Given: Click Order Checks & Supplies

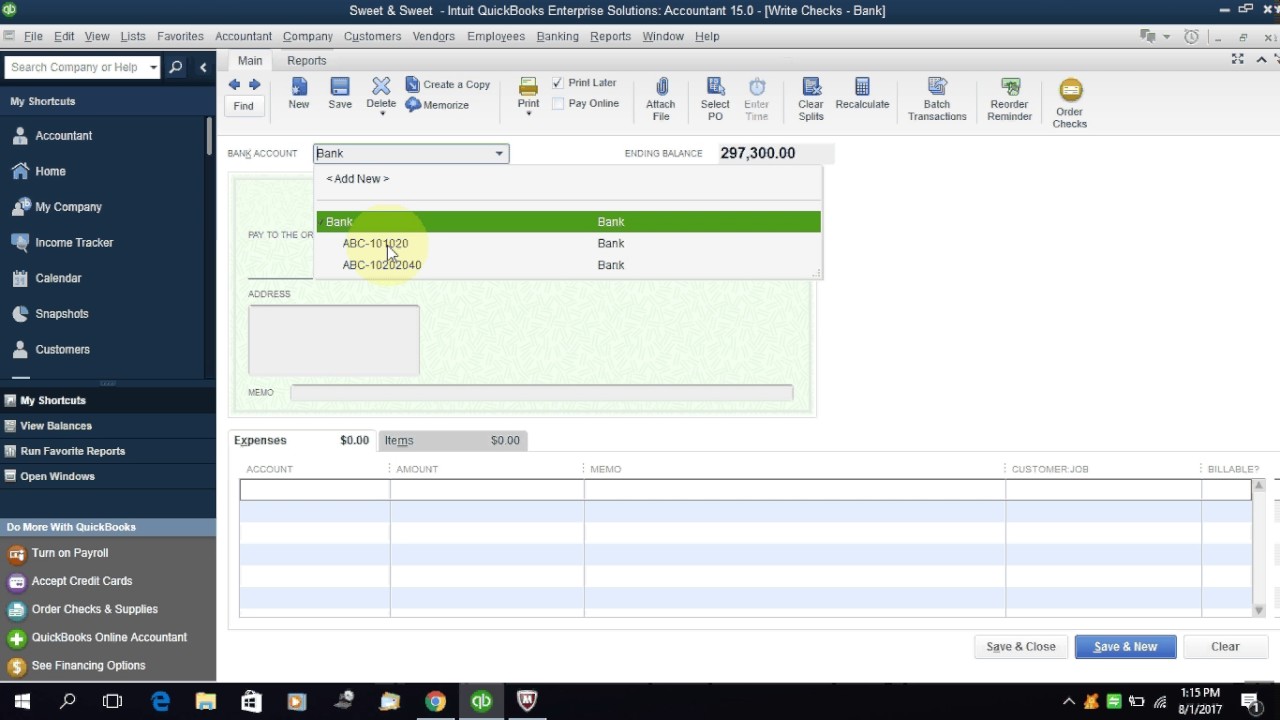Looking at the screenshot, I should [94, 609].
